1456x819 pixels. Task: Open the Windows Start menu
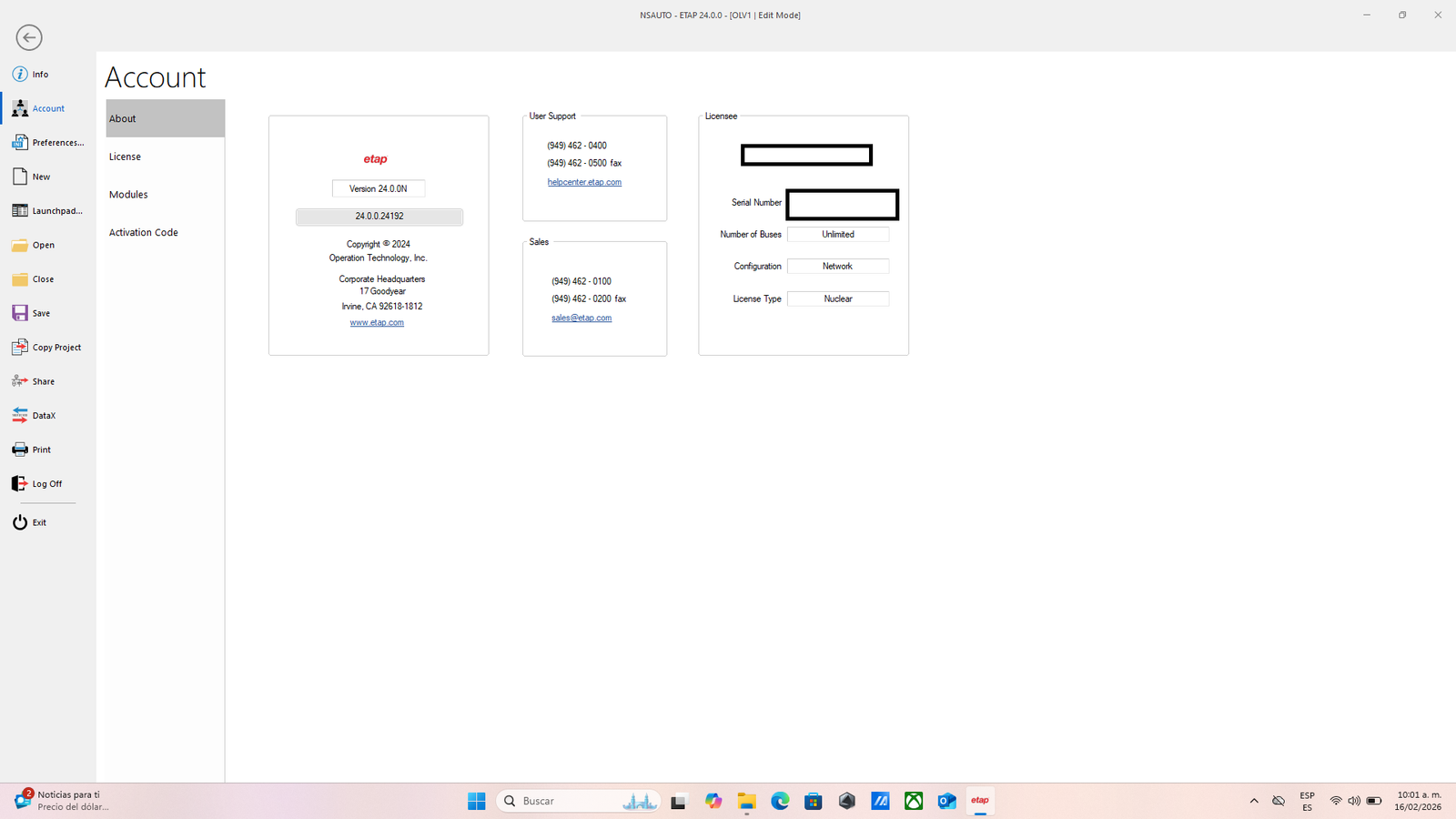(477, 801)
